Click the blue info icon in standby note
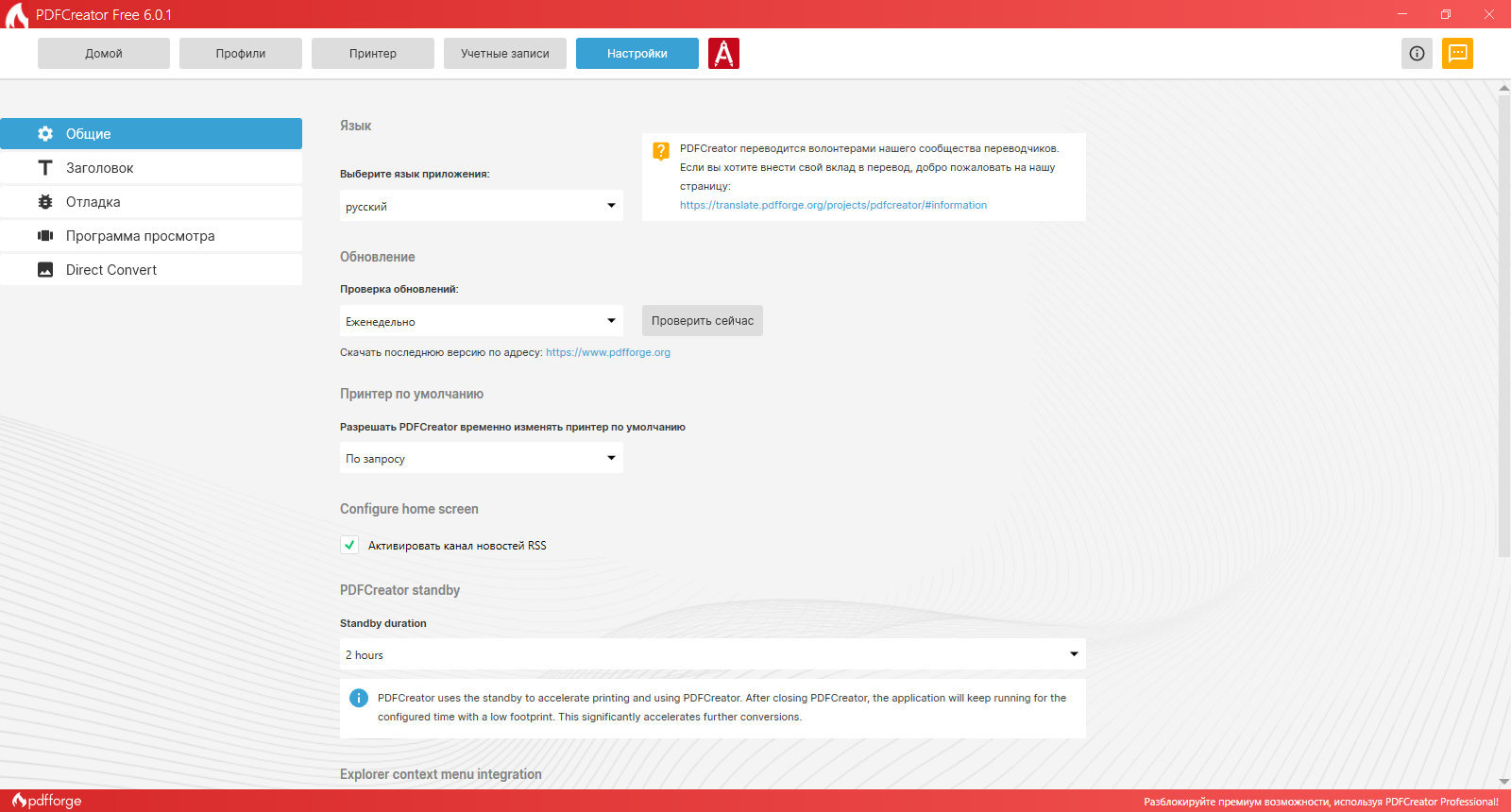 coord(359,699)
